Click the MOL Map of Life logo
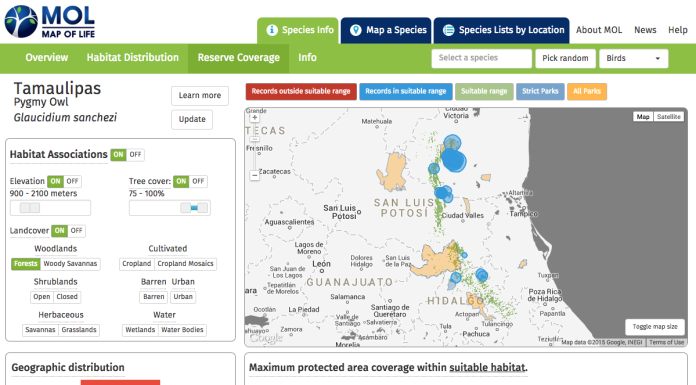696x385 pixels. point(50,21)
